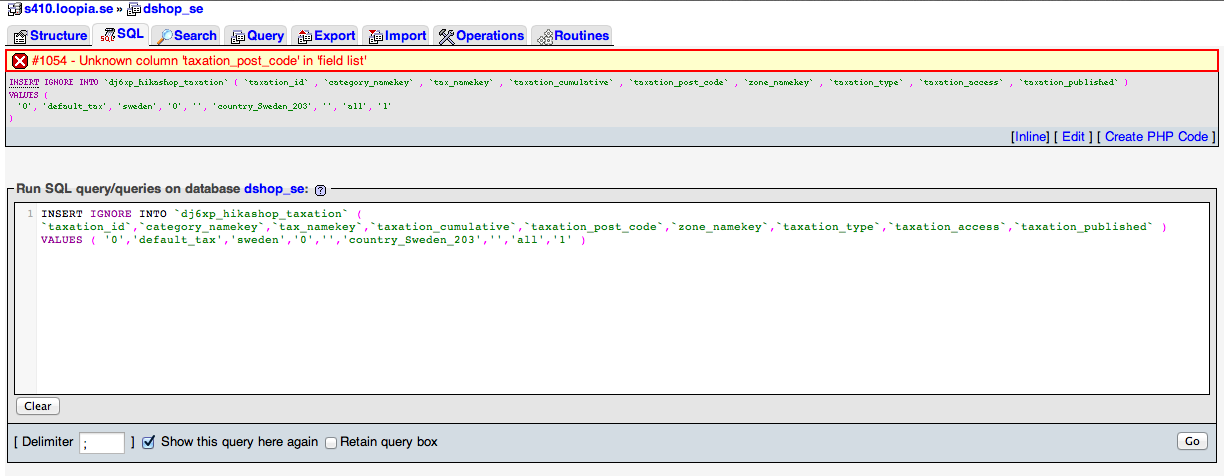Viewport: 1224px width, 476px height.
Task: Clear the SQL query box
Action: (38, 406)
